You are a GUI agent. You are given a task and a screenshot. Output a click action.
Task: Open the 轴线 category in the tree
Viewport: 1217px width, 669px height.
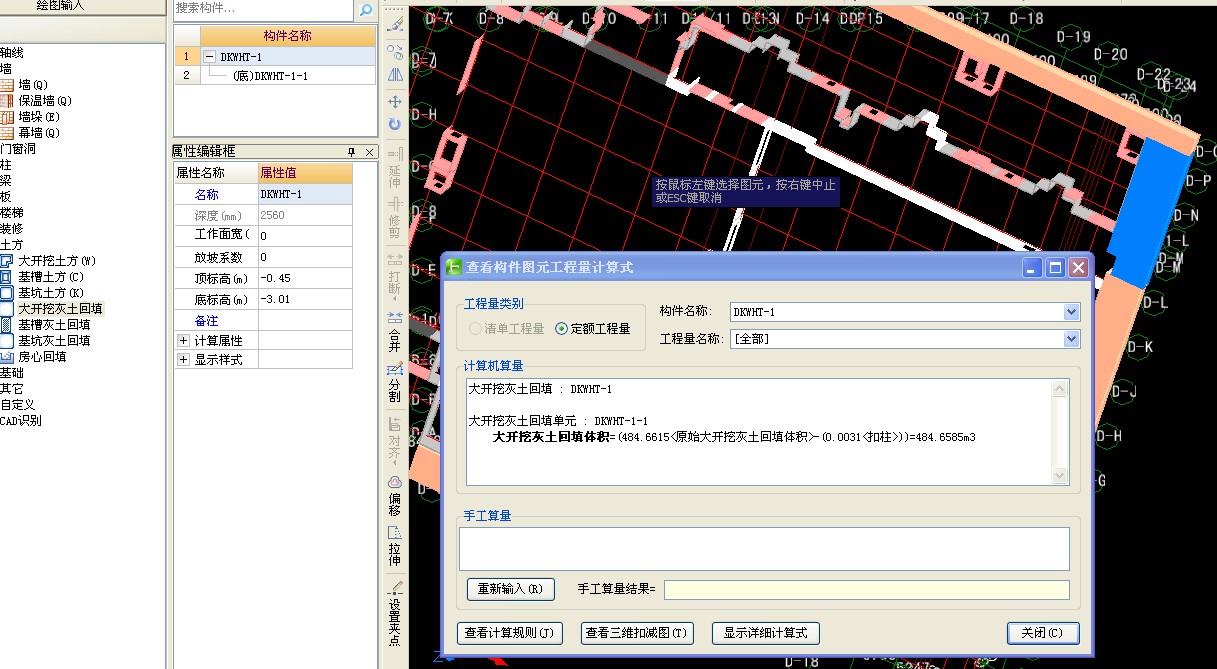(x=12, y=53)
